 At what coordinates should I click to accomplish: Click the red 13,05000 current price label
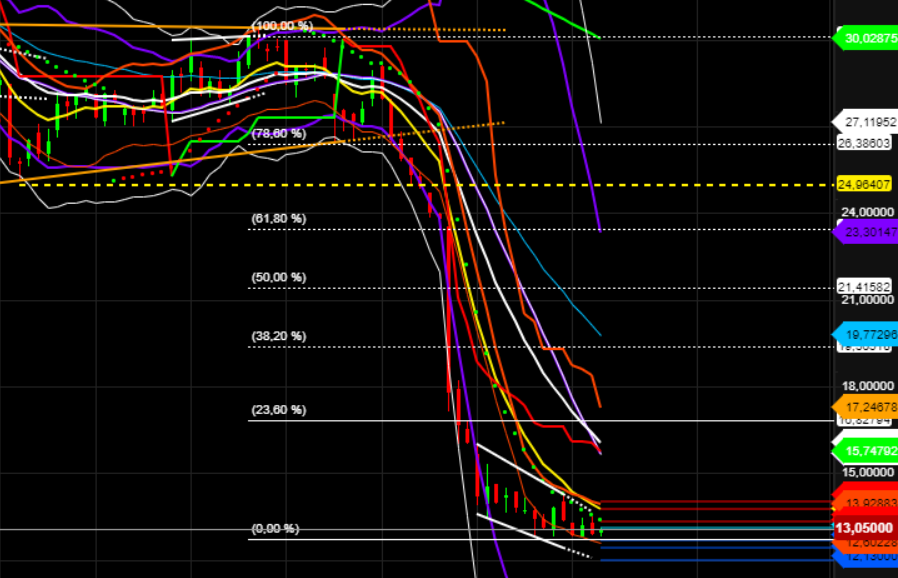(864, 528)
